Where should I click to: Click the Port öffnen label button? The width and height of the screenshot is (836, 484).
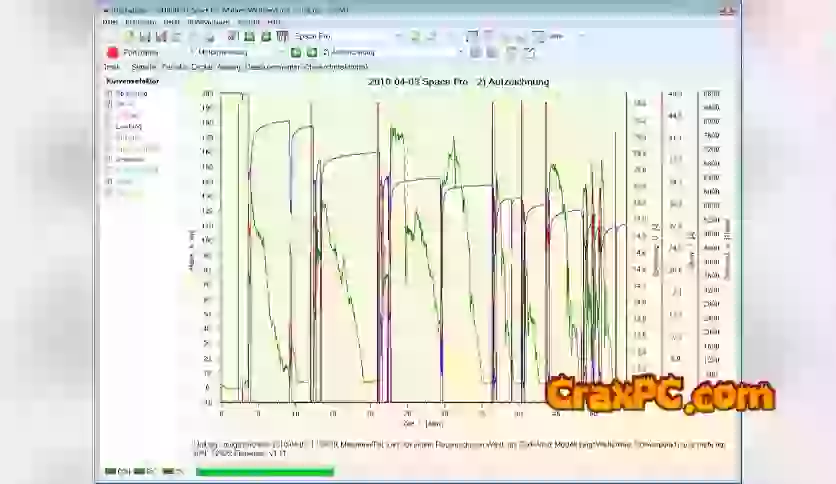point(141,52)
